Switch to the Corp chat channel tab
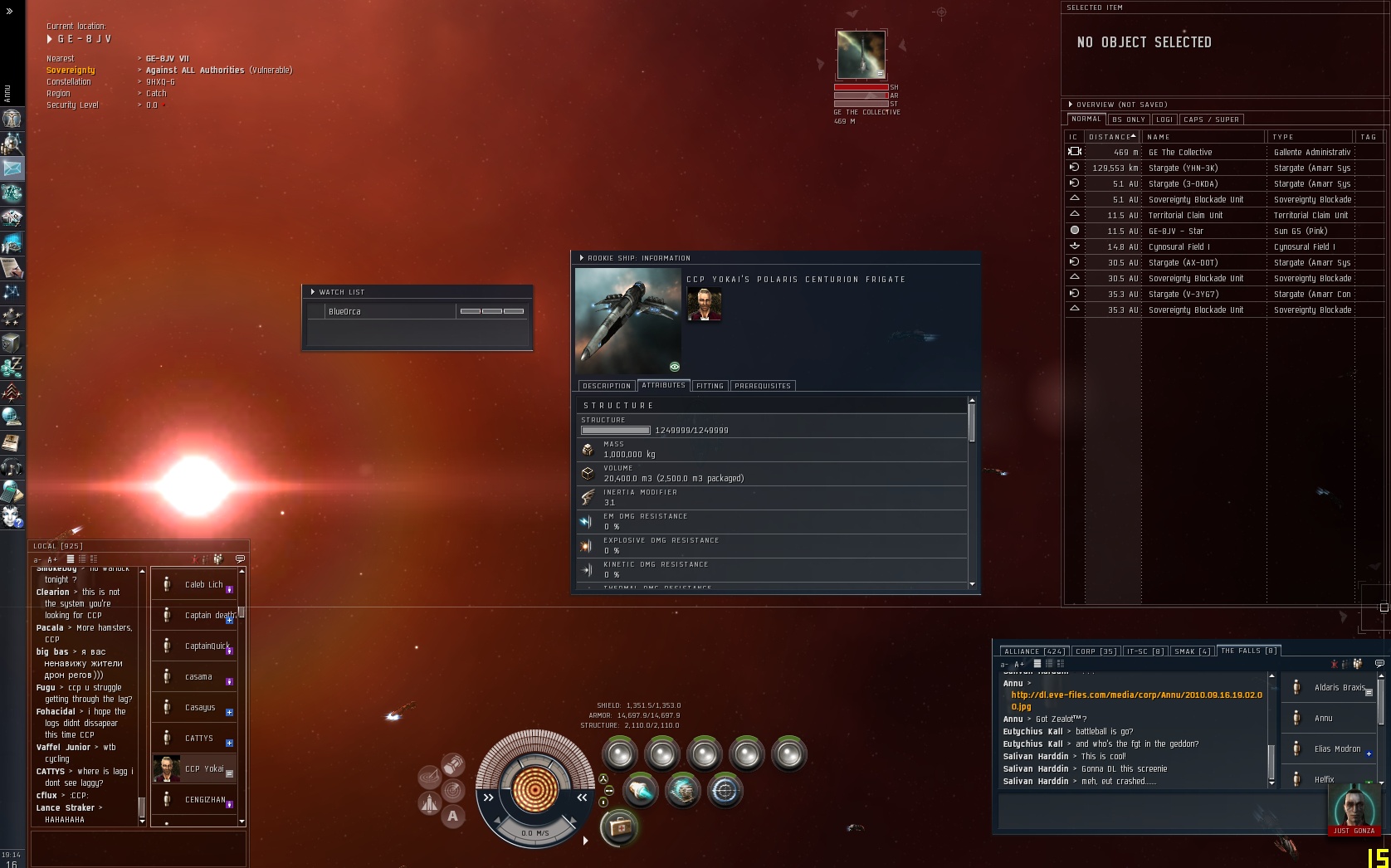The width and height of the screenshot is (1391, 868). pyautogui.click(x=1096, y=651)
